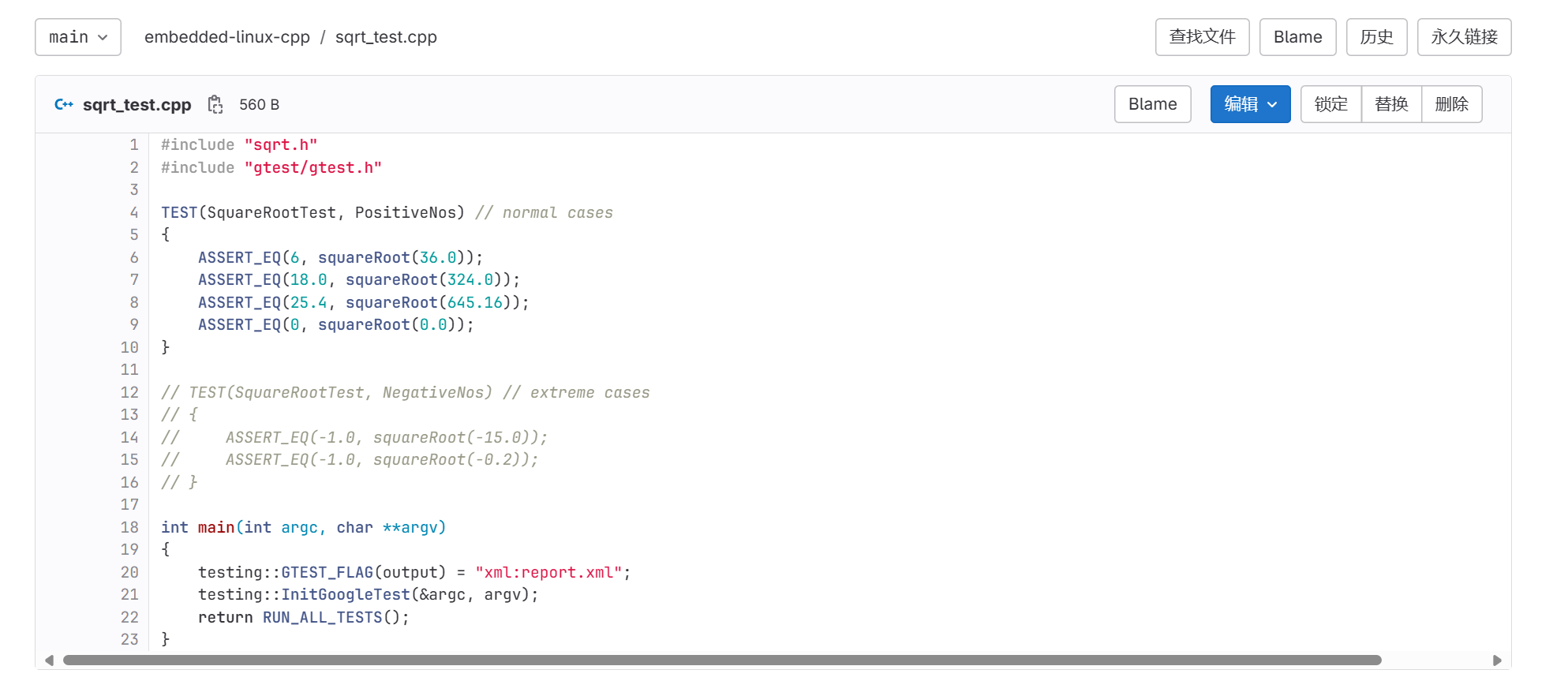Click the 查找文件 find file button

click(x=1202, y=37)
